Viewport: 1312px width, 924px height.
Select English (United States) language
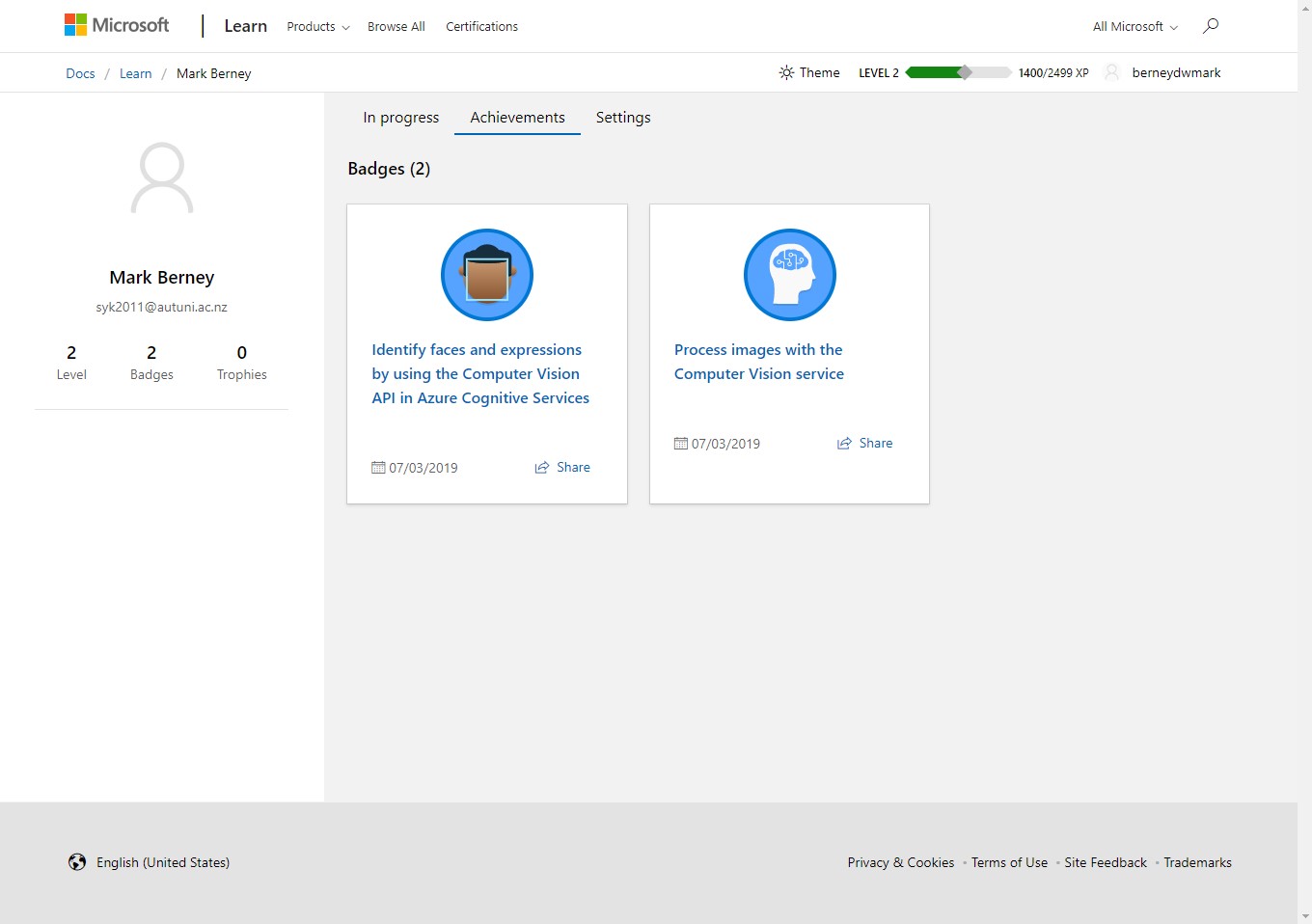tap(163, 862)
